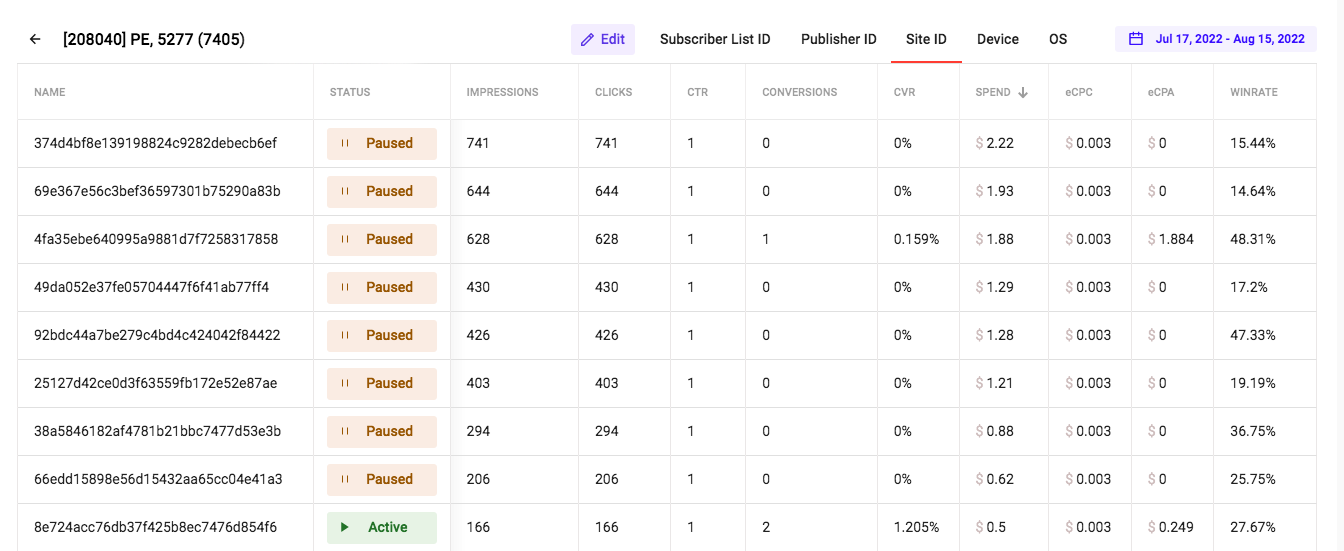The height and width of the screenshot is (551, 1344).
Task: Toggle Active status for row 8e724acc76db37f425b8ec7476d854f6
Action: tap(382, 527)
